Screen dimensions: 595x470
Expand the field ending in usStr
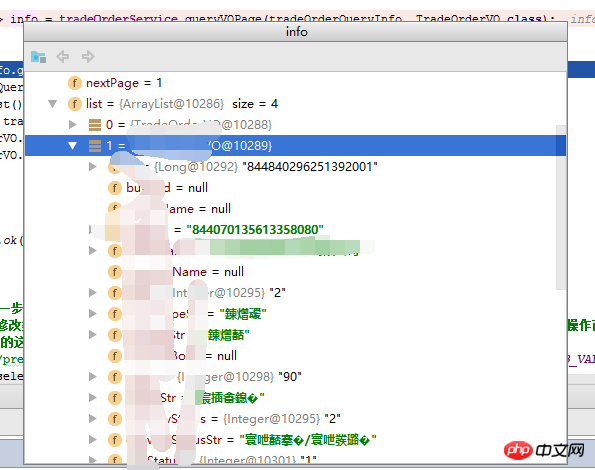coord(93,439)
